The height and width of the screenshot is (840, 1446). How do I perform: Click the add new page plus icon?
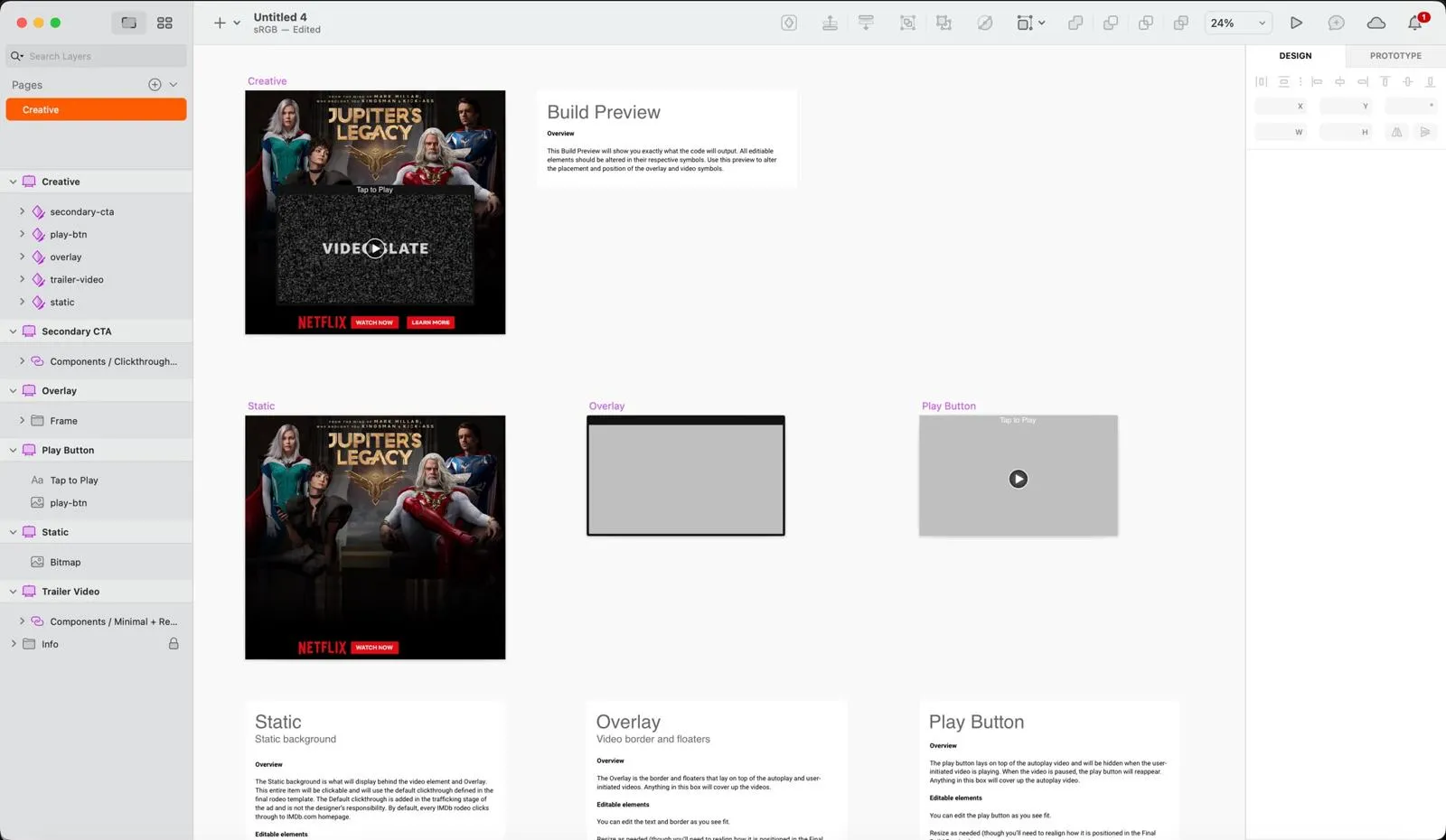155,85
